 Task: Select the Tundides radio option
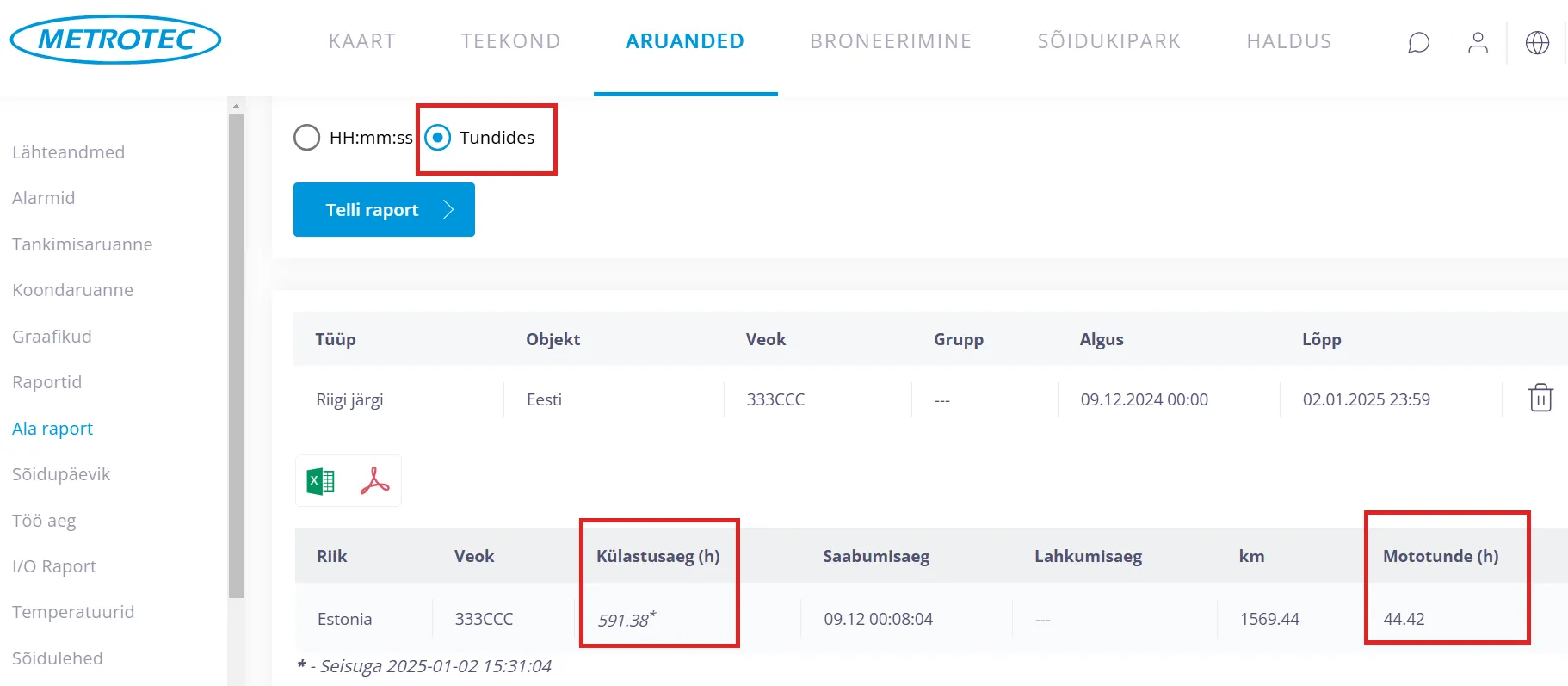[438, 138]
